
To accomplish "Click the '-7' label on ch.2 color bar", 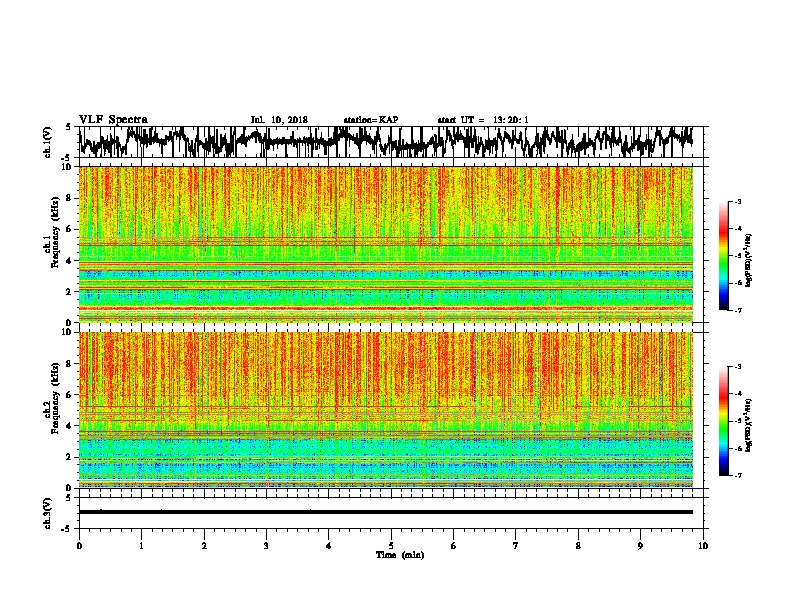I will (737, 476).
